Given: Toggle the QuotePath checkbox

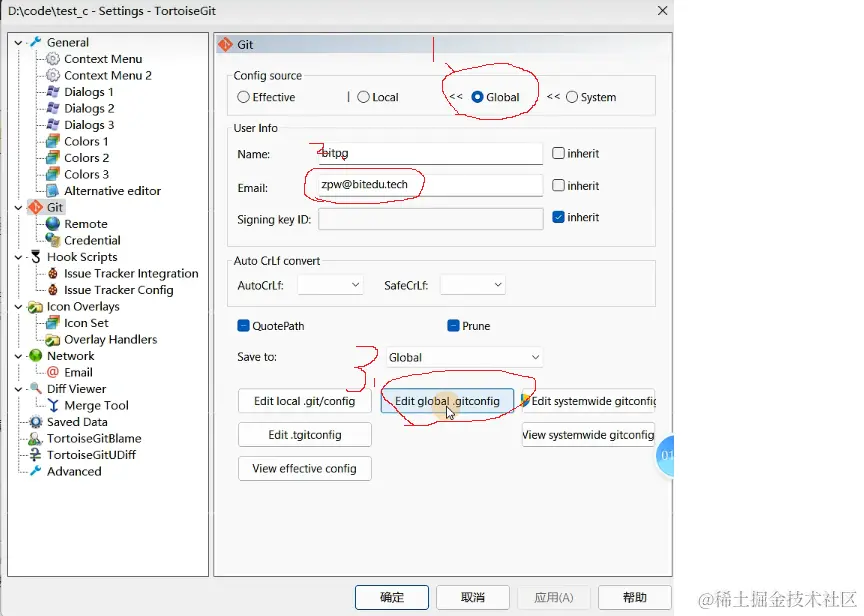Looking at the screenshot, I should click(243, 326).
